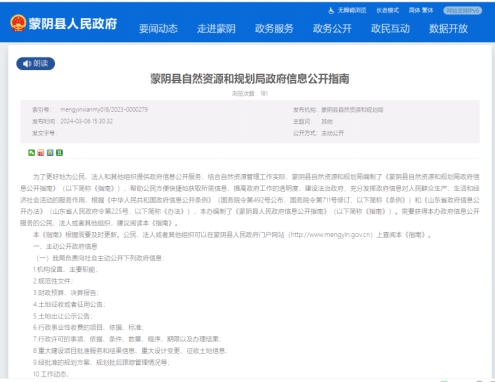Click list item 7.行政许可的事项
The height and width of the screenshot is (382, 495).
(x=127, y=339)
